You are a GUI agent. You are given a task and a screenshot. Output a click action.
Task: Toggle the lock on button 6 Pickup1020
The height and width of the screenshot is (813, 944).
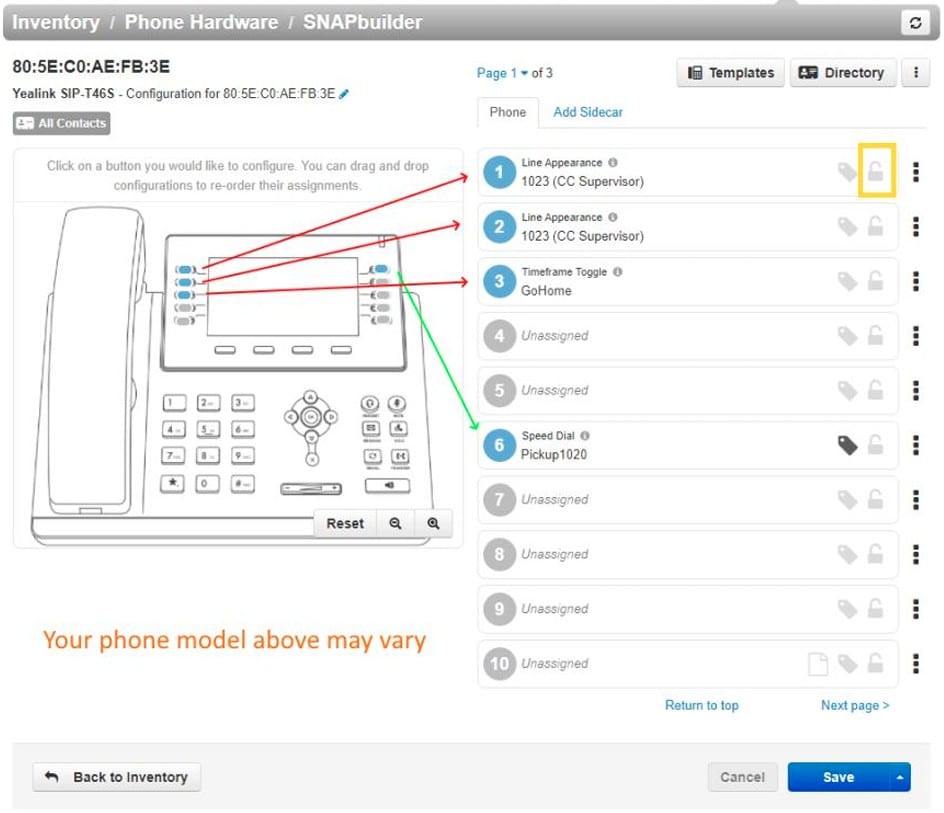pyautogui.click(x=875, y=445)
